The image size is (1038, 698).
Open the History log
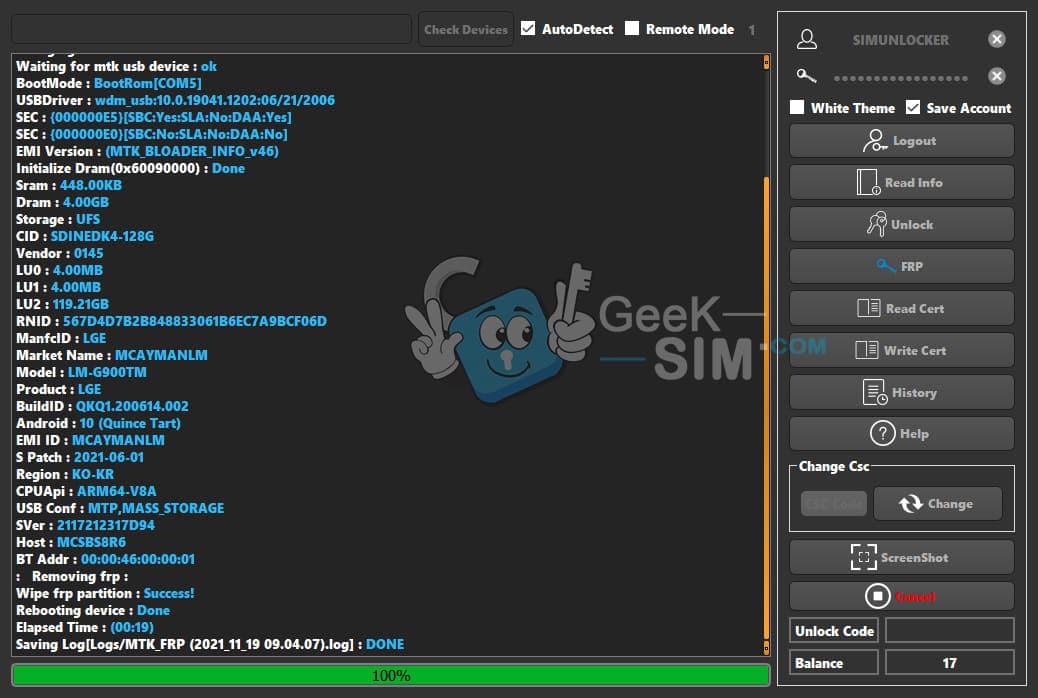pyautogui.click(x=901, y=392)
